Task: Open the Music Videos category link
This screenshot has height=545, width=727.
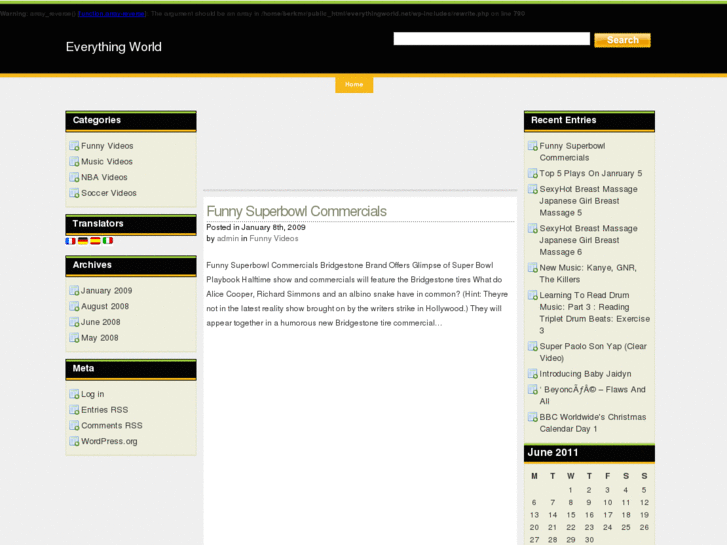Action: (x=107, y=162)
